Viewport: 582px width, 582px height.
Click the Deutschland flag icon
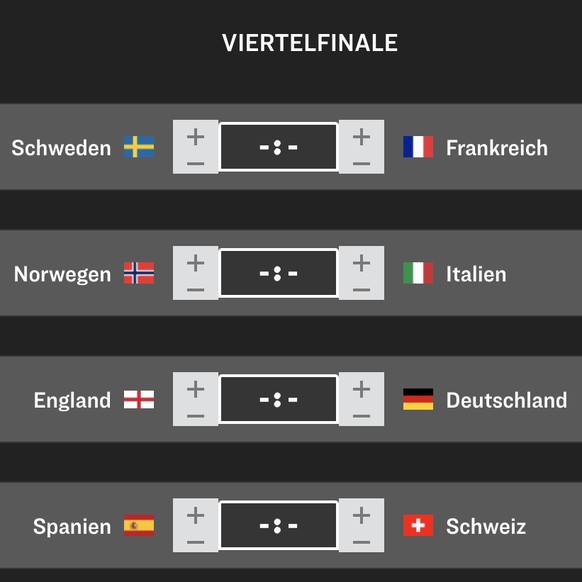(418, 399)
